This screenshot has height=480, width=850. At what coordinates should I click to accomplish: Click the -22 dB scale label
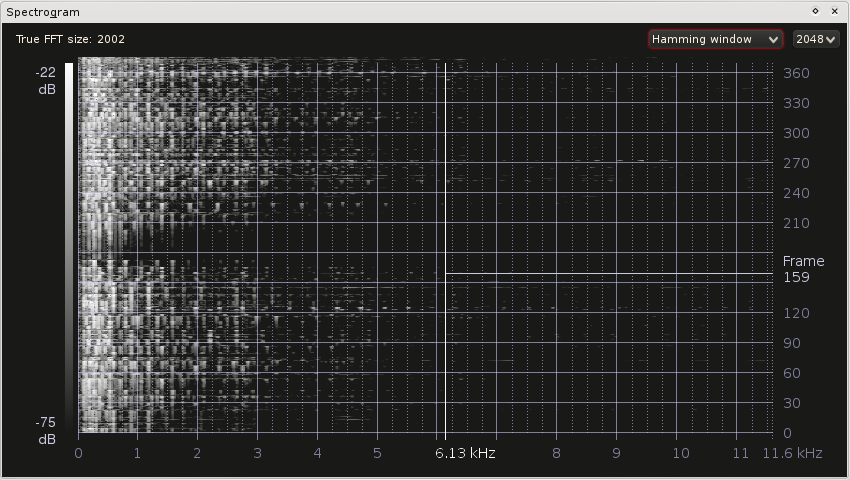pos(46,80)
